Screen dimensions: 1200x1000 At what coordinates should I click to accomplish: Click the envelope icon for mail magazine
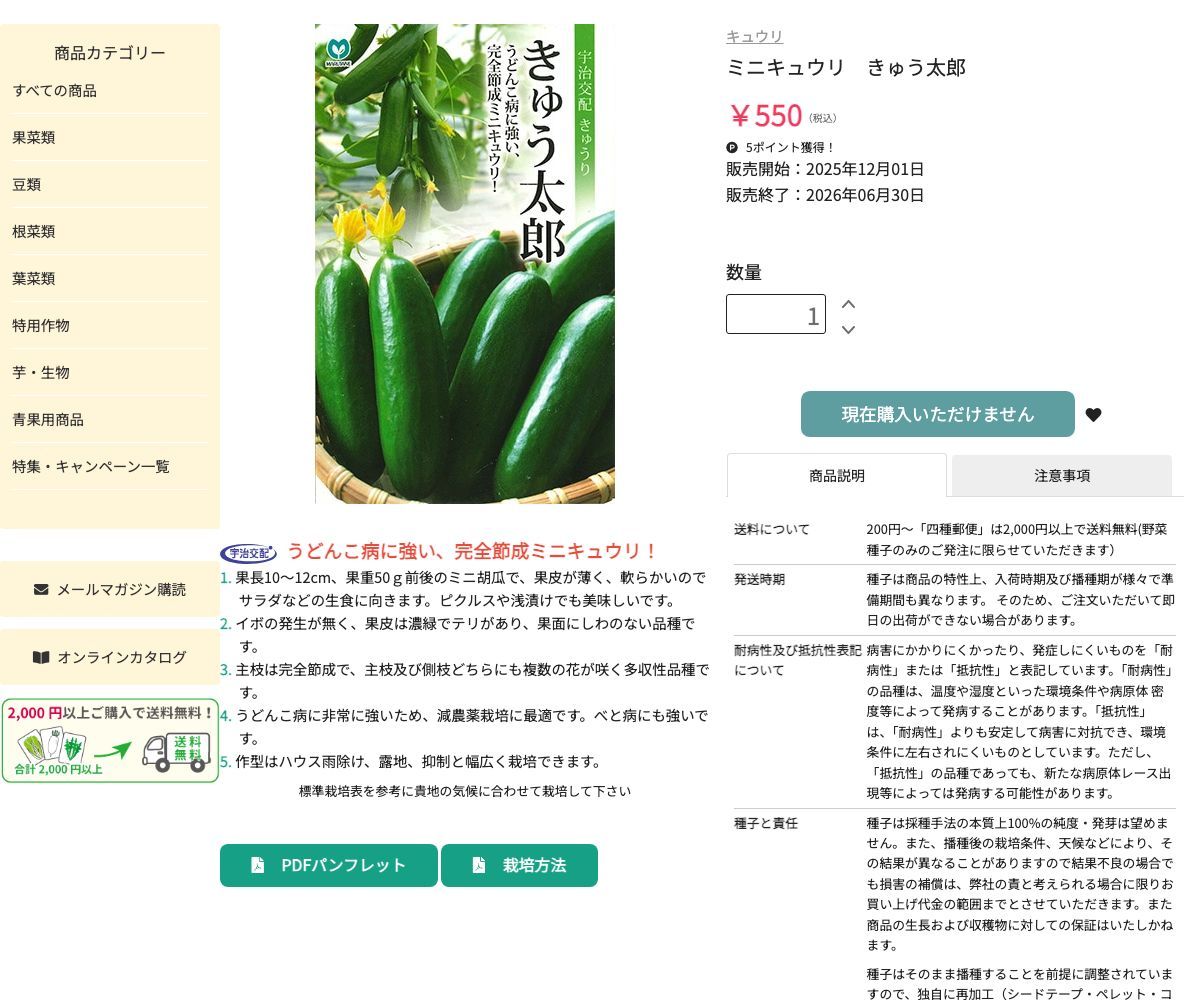coord(41,589)
